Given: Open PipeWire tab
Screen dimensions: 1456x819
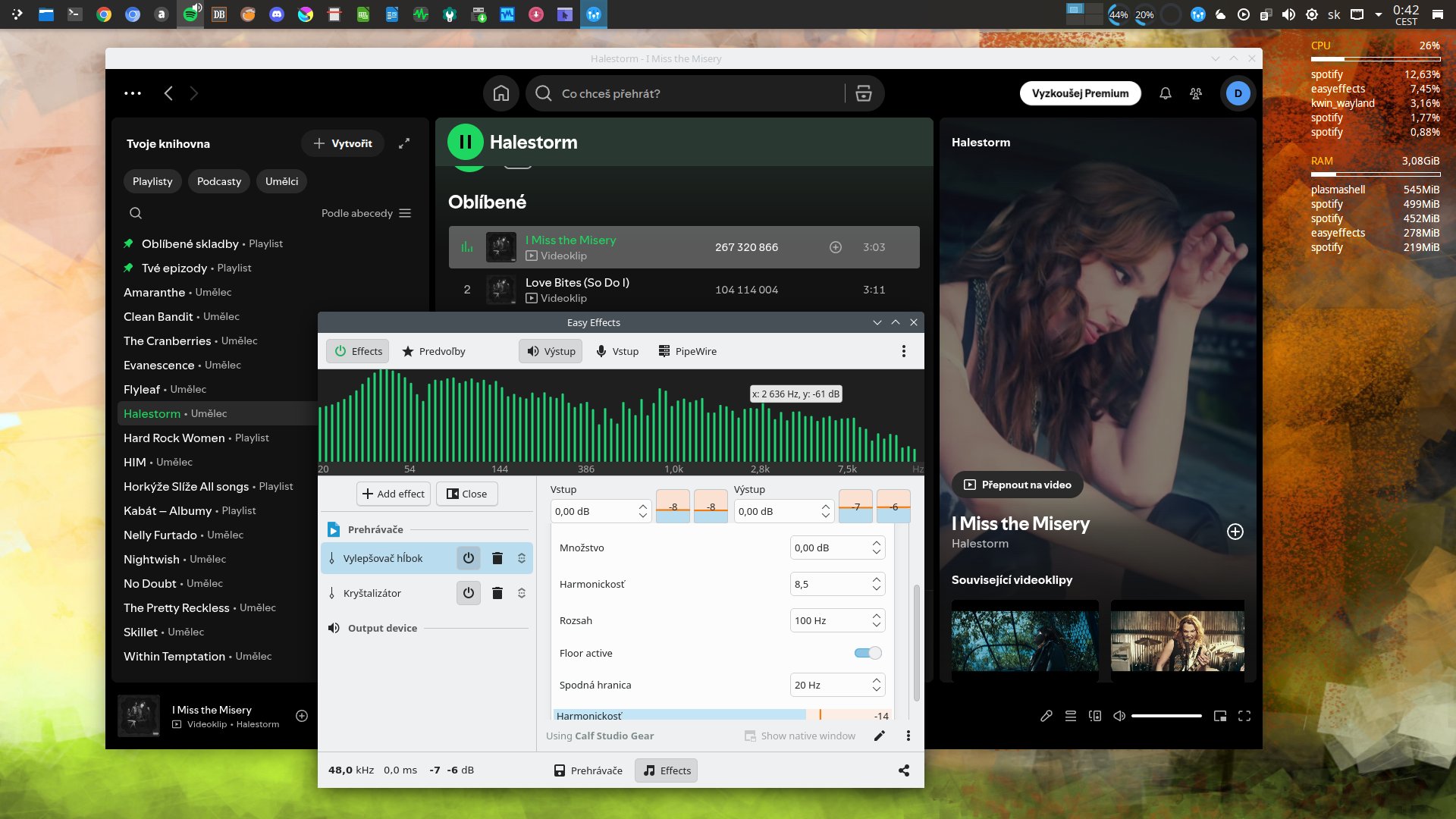Looking at the screenshot, I should pyautogui.click(x=687, y=351).
